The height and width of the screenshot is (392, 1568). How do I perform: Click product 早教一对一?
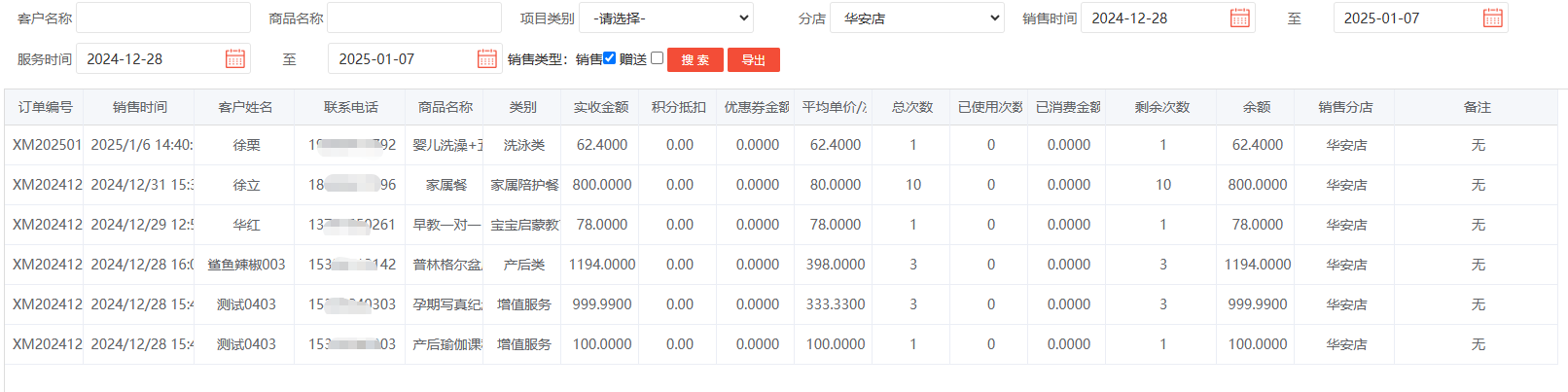click(447, 225)
